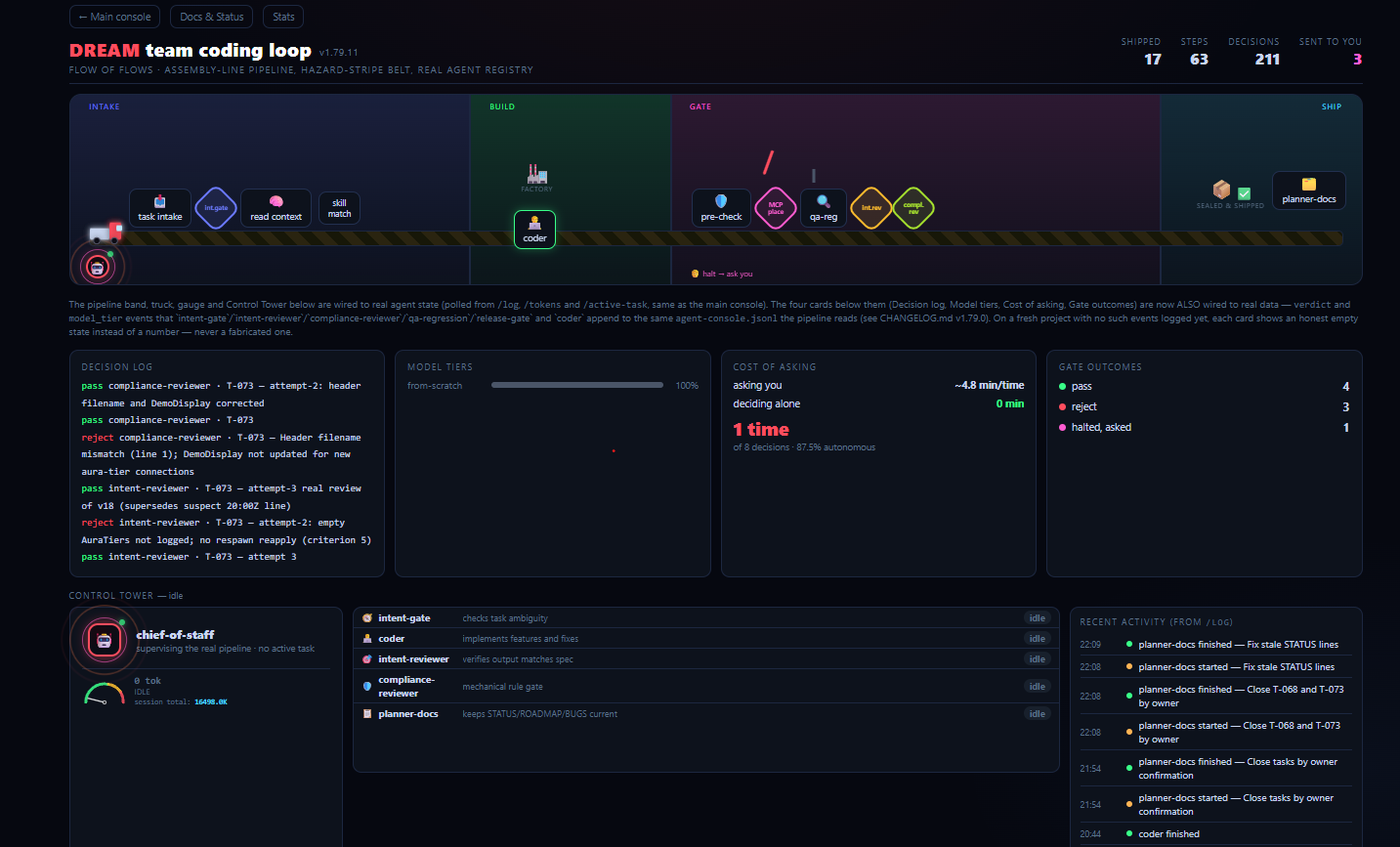Image resolution: width=1400 pixels, height=847 pixels.
Task: Click the skill match station
Action: coord(339,208)
